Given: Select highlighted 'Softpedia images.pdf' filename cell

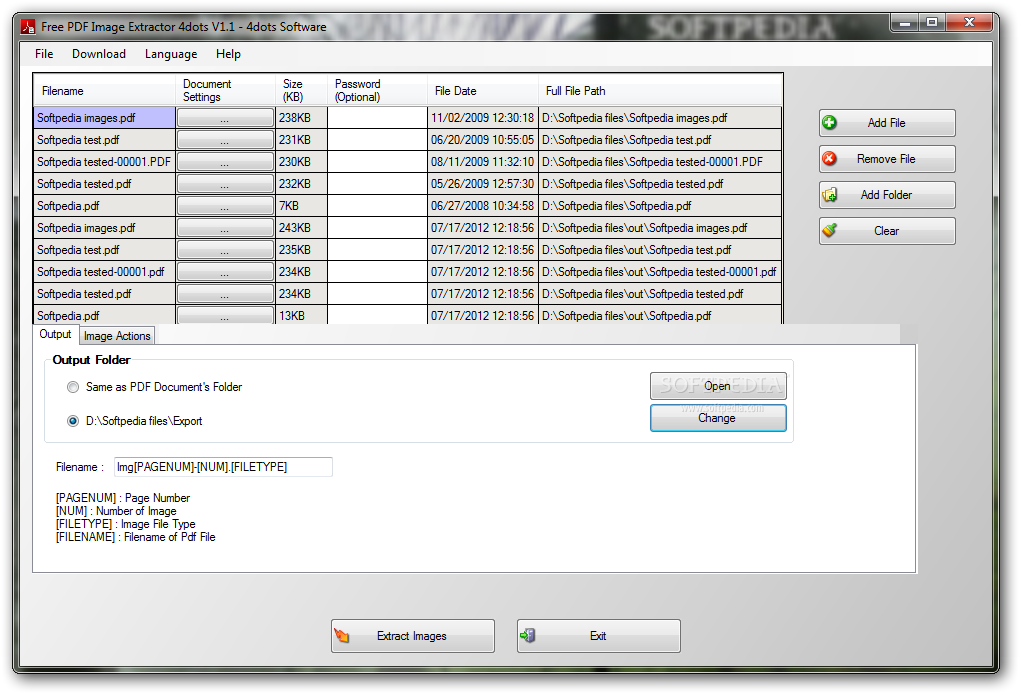Looking at the screenshot, I should 104,118.
